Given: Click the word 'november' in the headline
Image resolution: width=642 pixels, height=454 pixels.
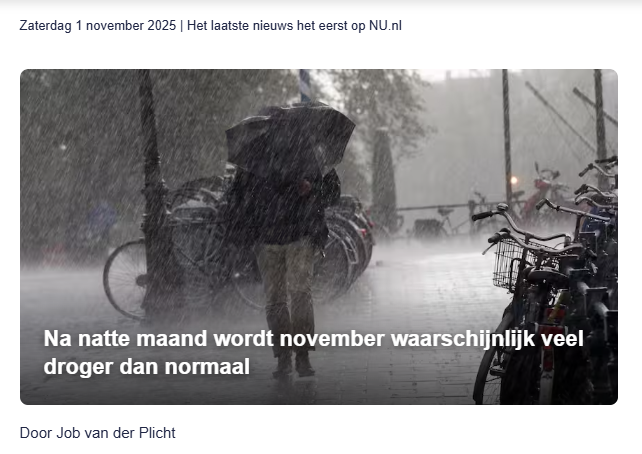Looking at the screenshot, I should (x=332, y=339).
